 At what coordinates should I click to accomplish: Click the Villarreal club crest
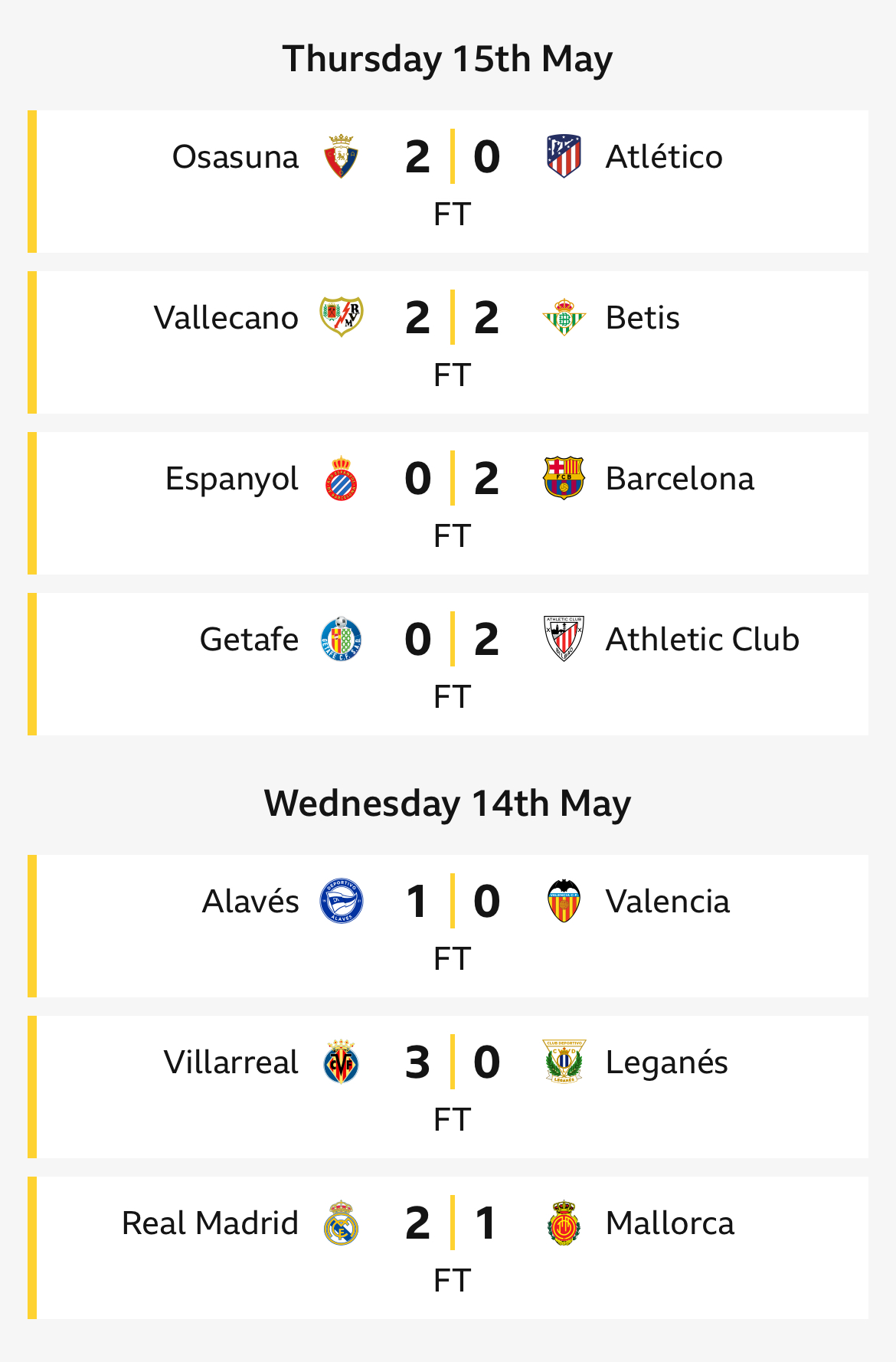click(341, 1062)
